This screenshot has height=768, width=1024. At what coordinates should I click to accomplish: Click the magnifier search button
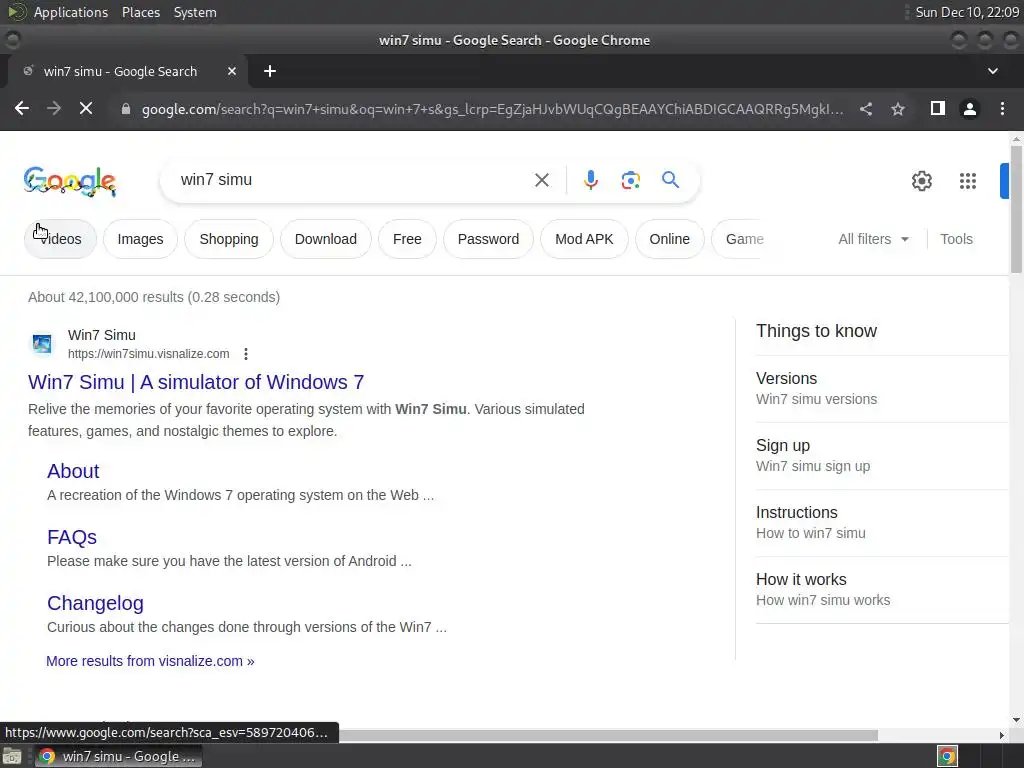[x=670, y=180]
